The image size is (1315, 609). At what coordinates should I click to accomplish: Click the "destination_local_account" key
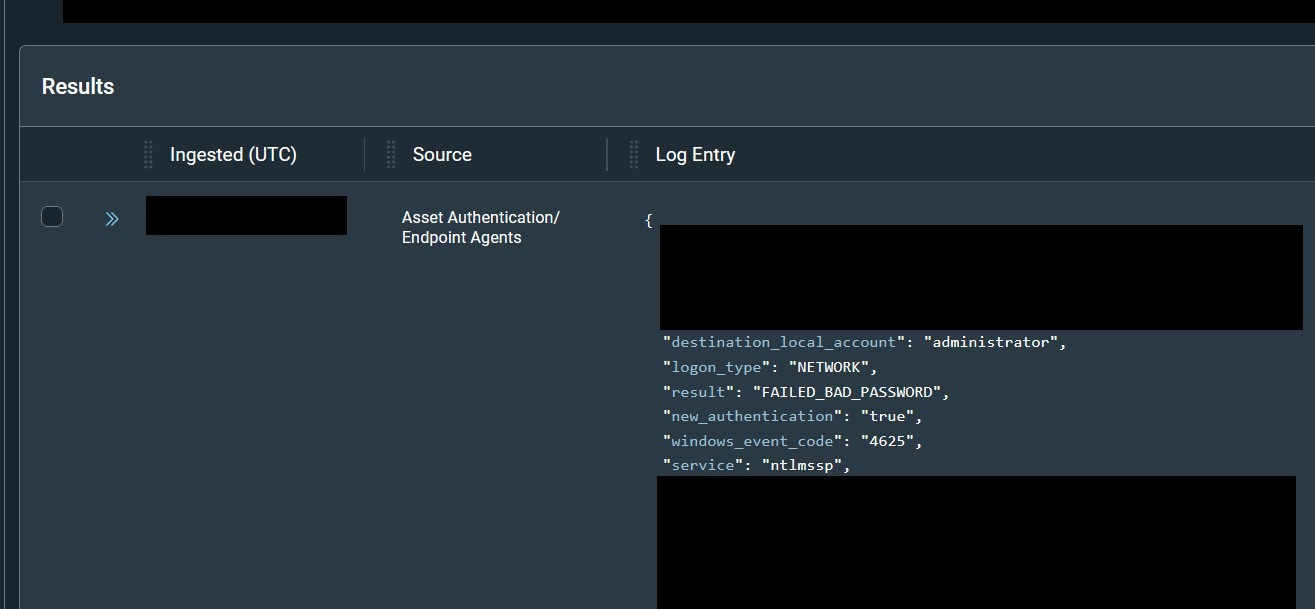785,342
